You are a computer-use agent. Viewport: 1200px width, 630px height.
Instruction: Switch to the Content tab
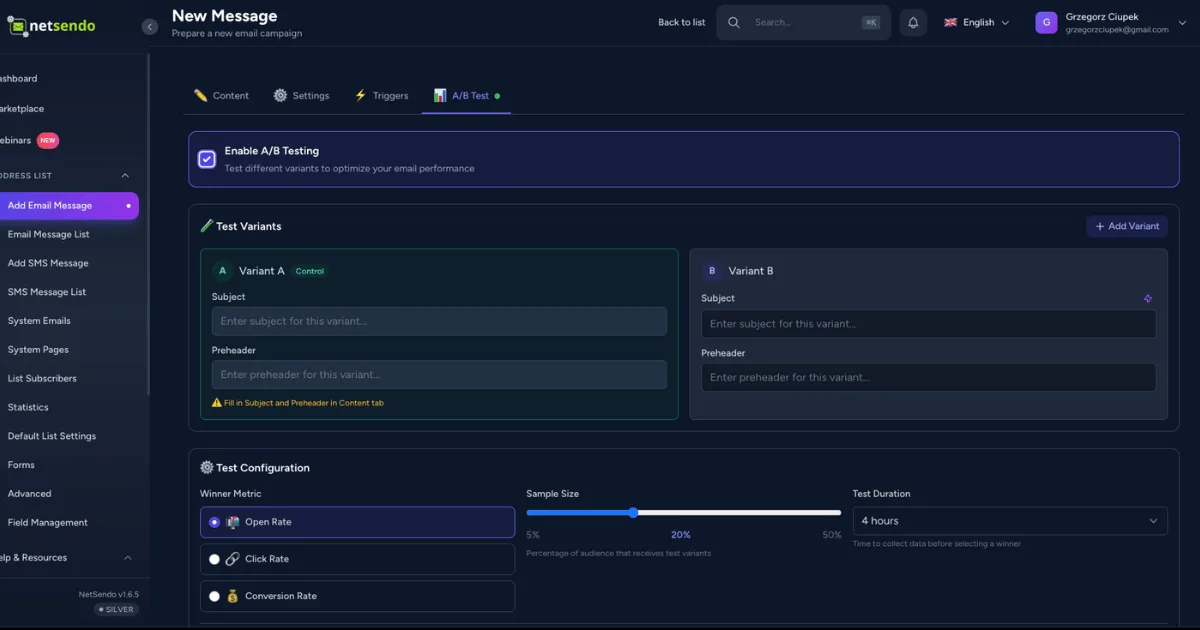[x=221, y=95]
